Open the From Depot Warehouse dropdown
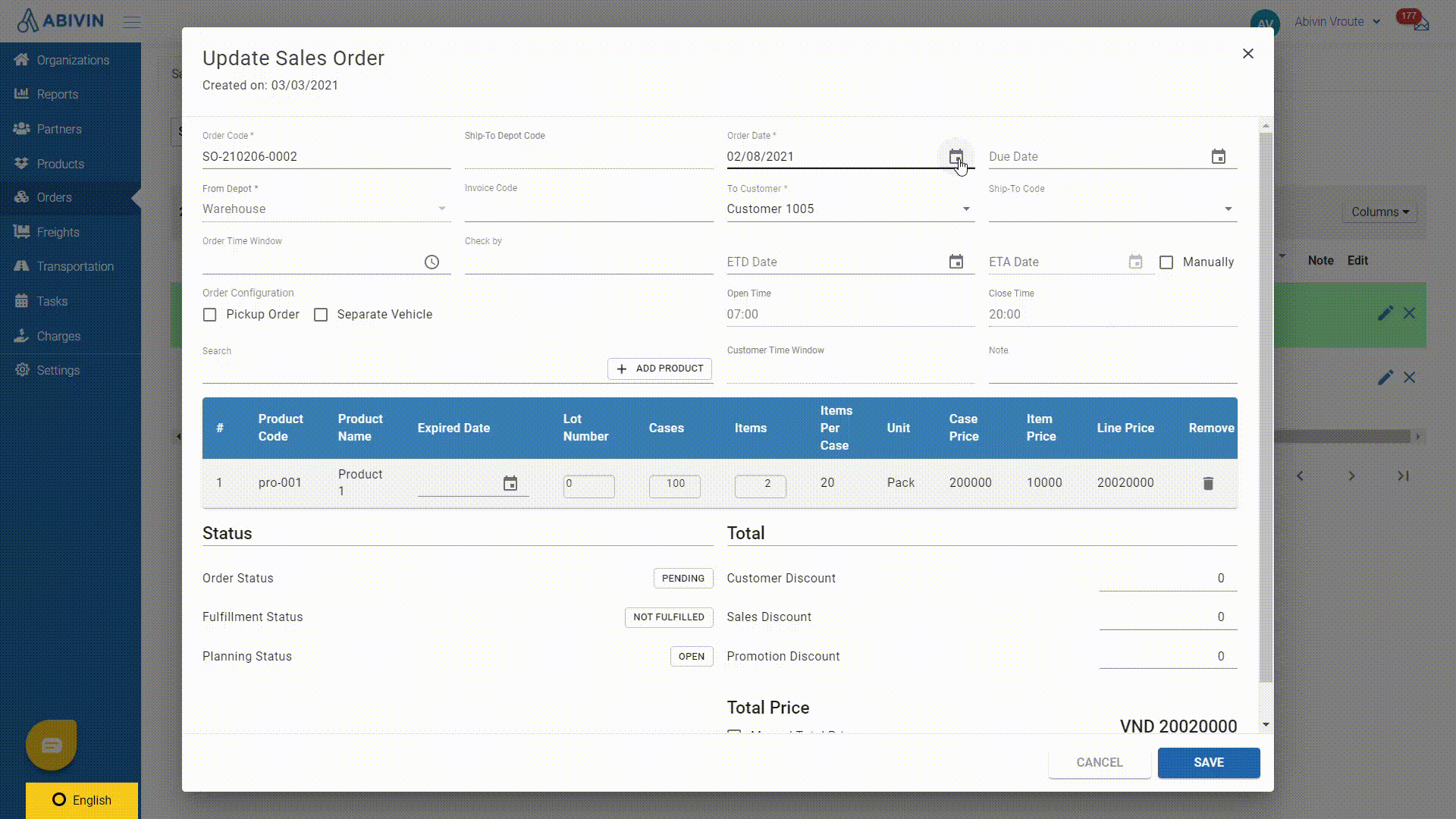1456x819 pixels. pyautogui.click(x=441, y=209)
